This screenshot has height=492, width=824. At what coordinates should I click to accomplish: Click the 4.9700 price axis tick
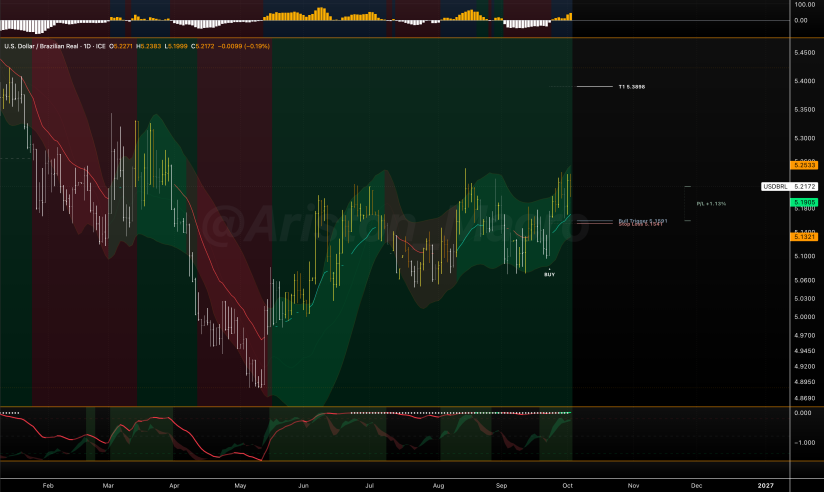point(805,335)
